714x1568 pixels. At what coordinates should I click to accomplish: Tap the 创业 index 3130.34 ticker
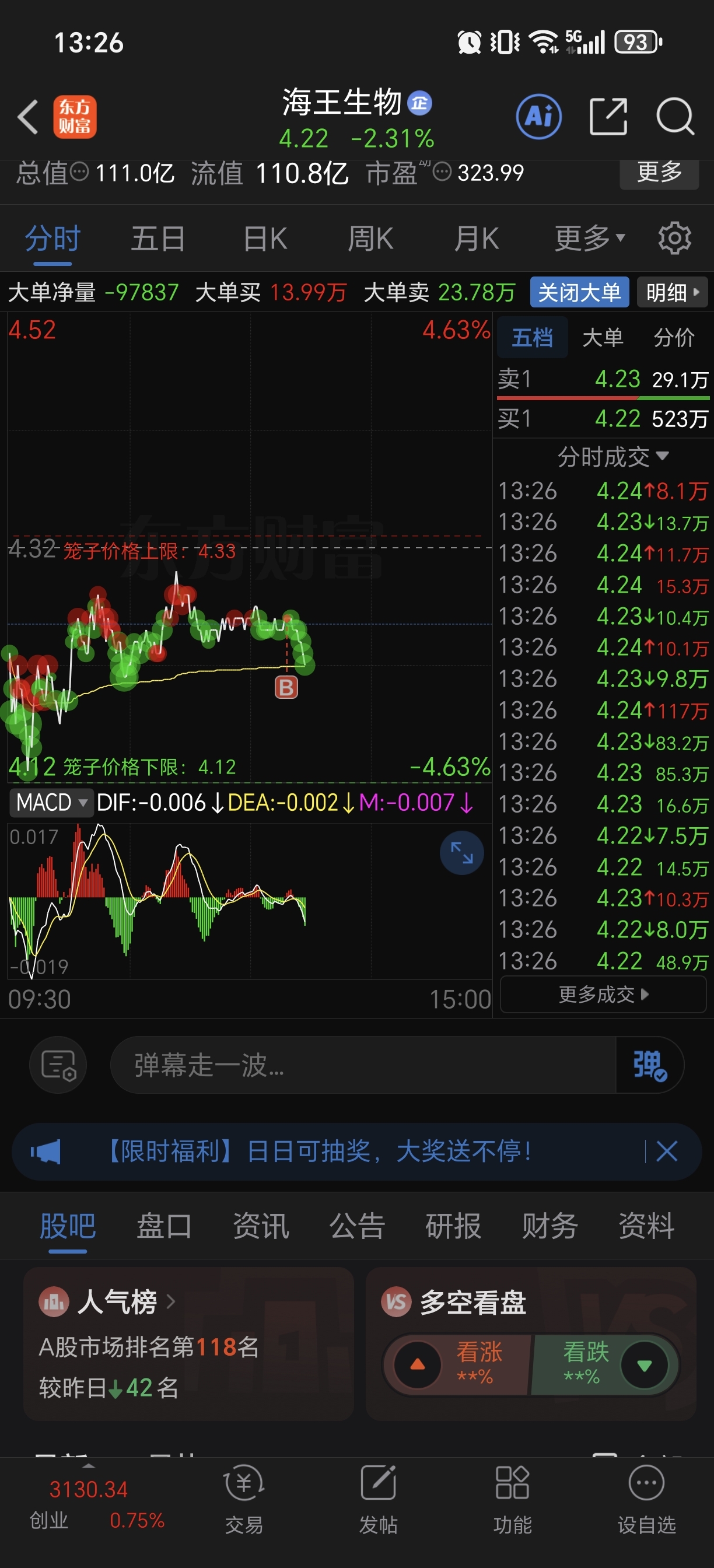[97, 1504]
